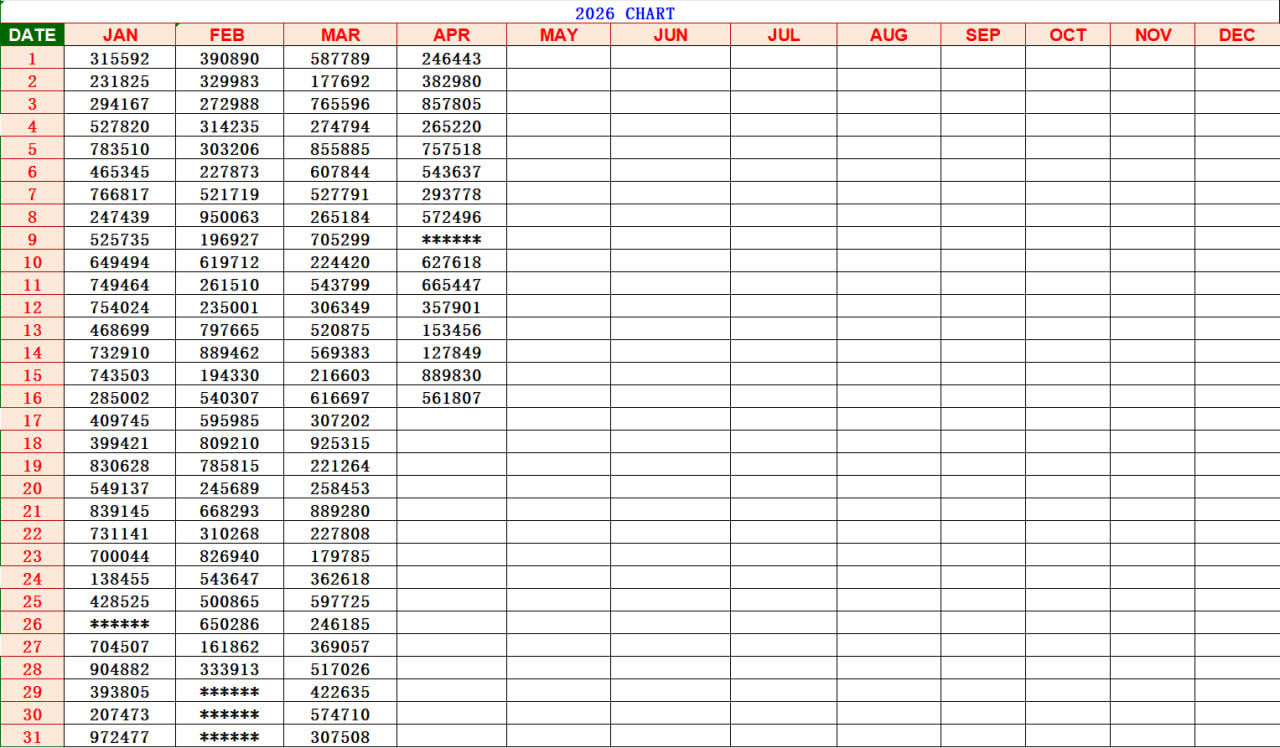Select the DEC column header
This screenshot has width=1280, height=748.
tap(1236, 35)
